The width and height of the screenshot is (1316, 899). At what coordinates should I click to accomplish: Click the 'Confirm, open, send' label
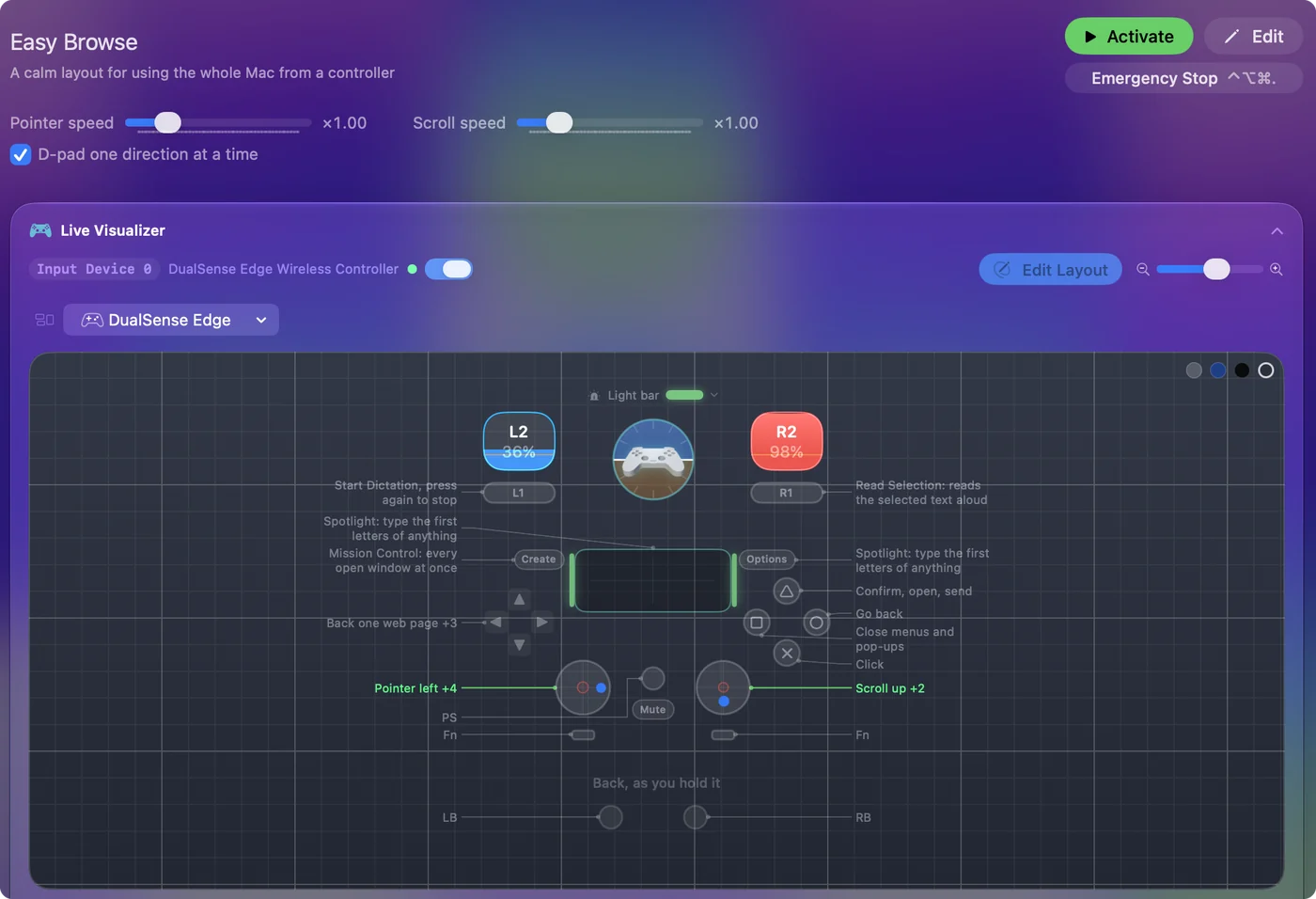914,591
